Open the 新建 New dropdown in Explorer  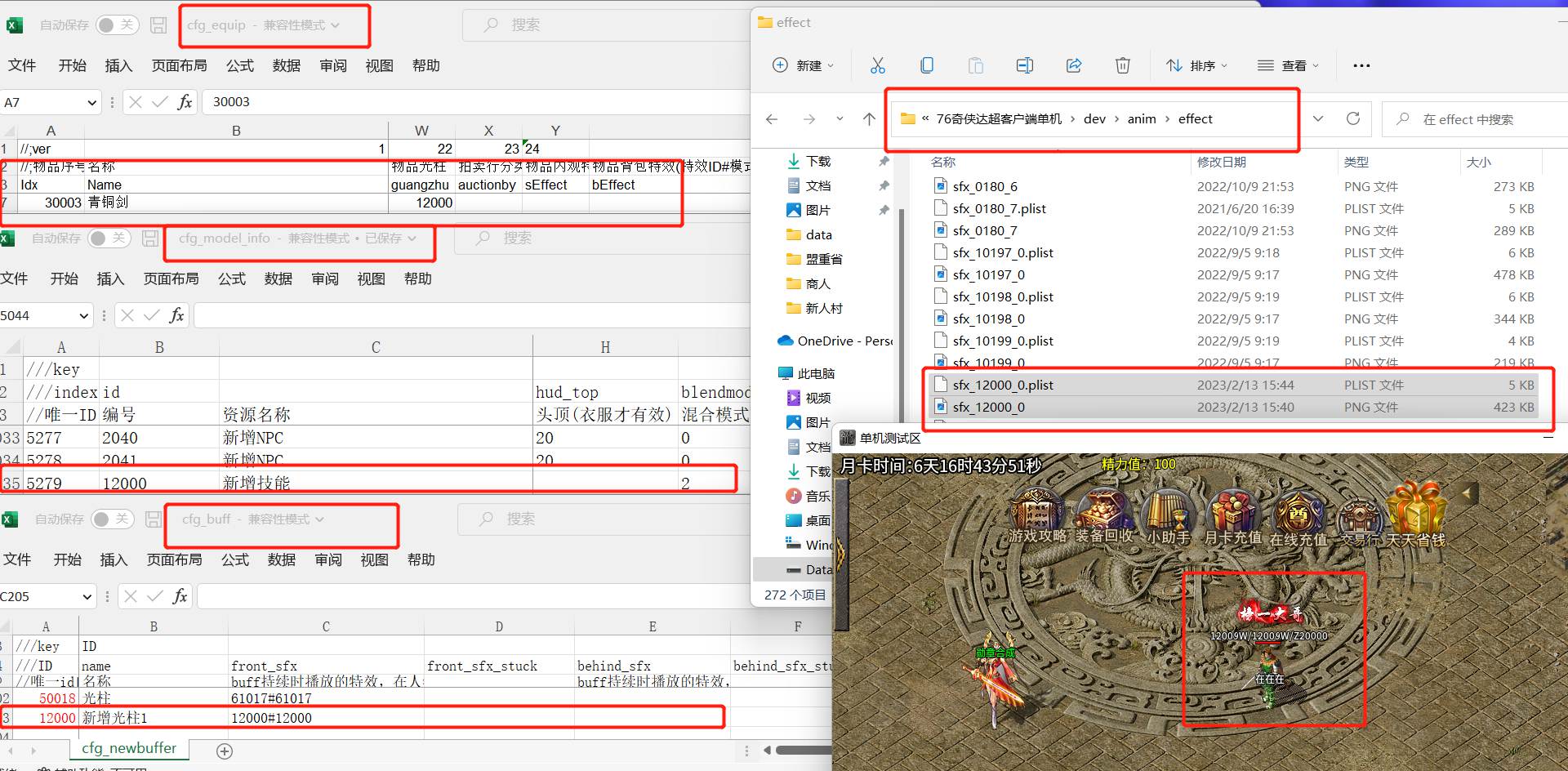click(804, 65)
